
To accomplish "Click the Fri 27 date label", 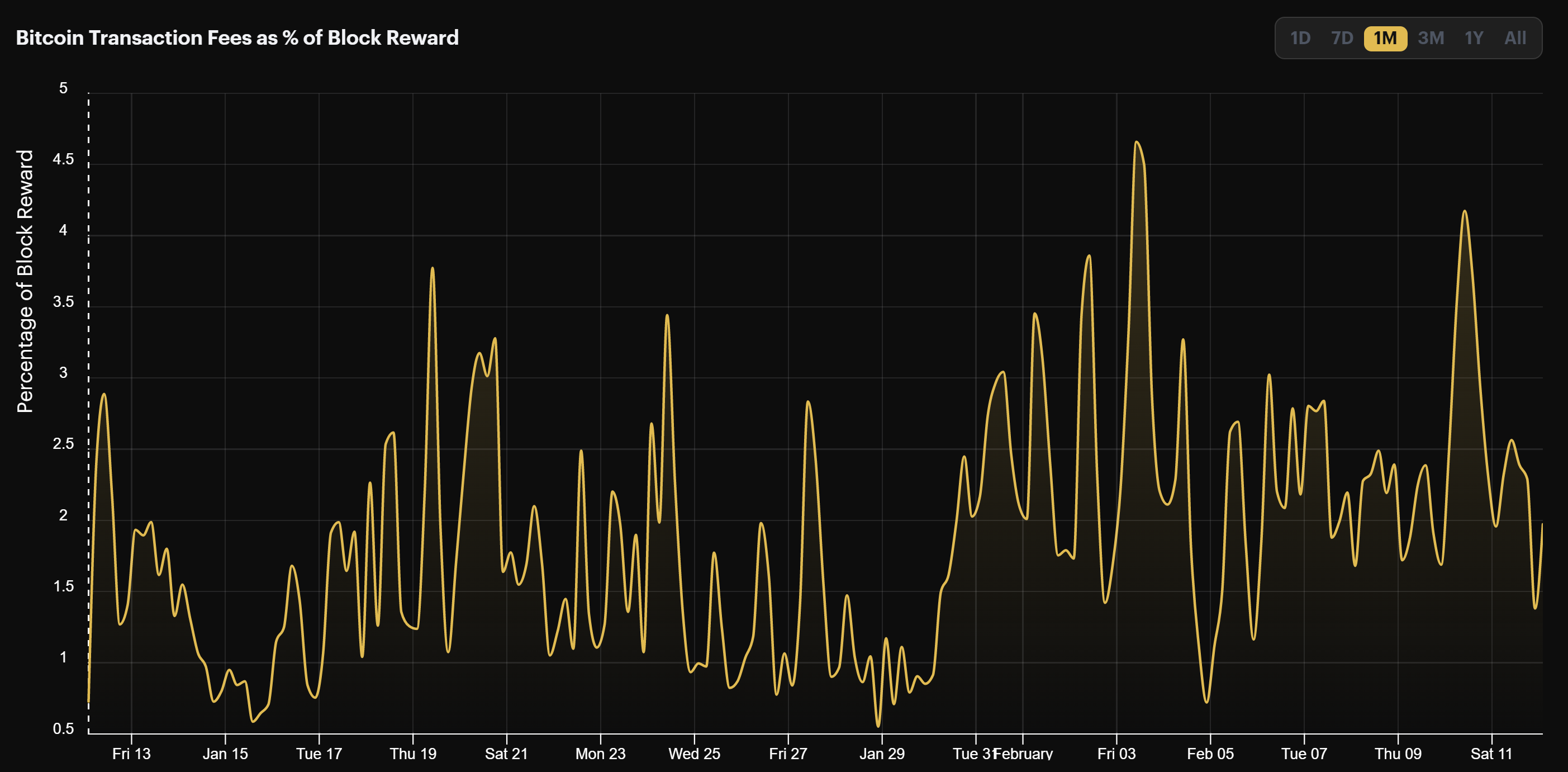I will tap(788, 754).
